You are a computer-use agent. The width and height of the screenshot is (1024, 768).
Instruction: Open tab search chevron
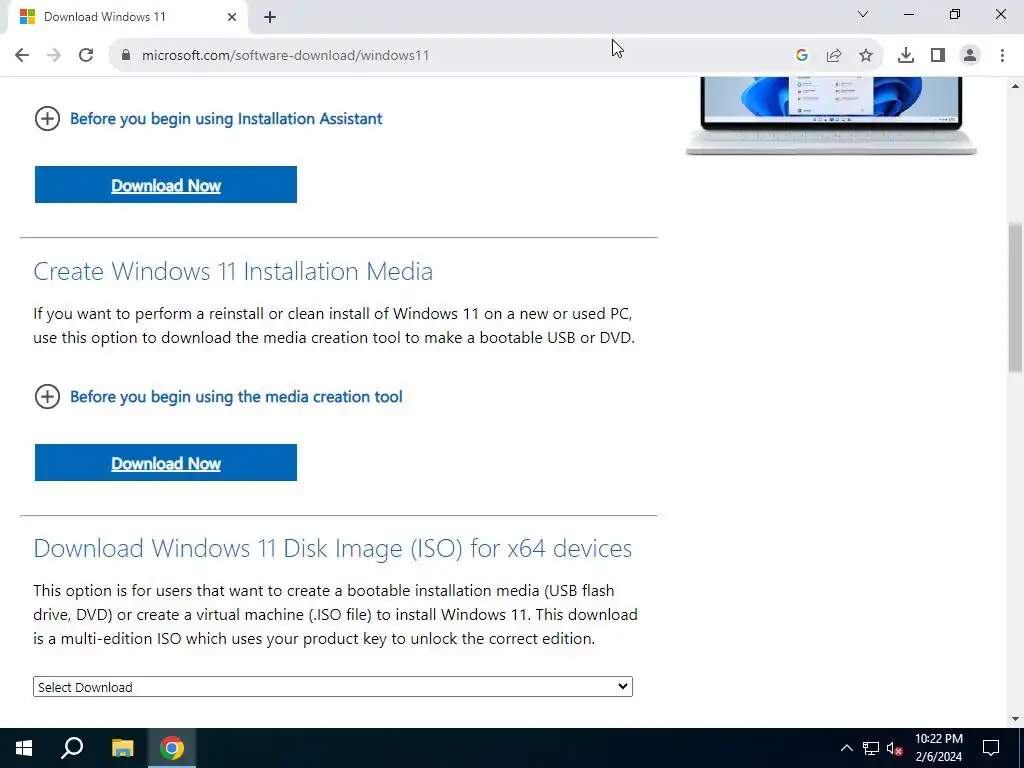(863, 14)
